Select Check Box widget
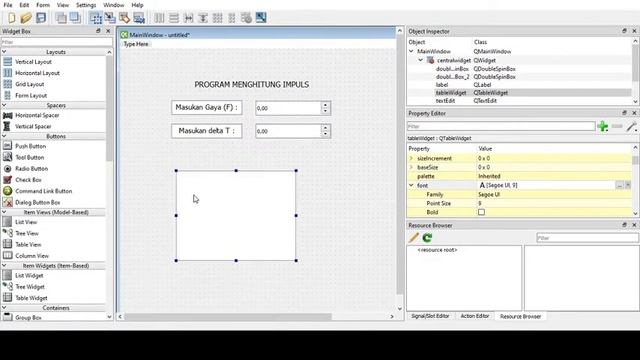The image size is (640, 360). 28,180
